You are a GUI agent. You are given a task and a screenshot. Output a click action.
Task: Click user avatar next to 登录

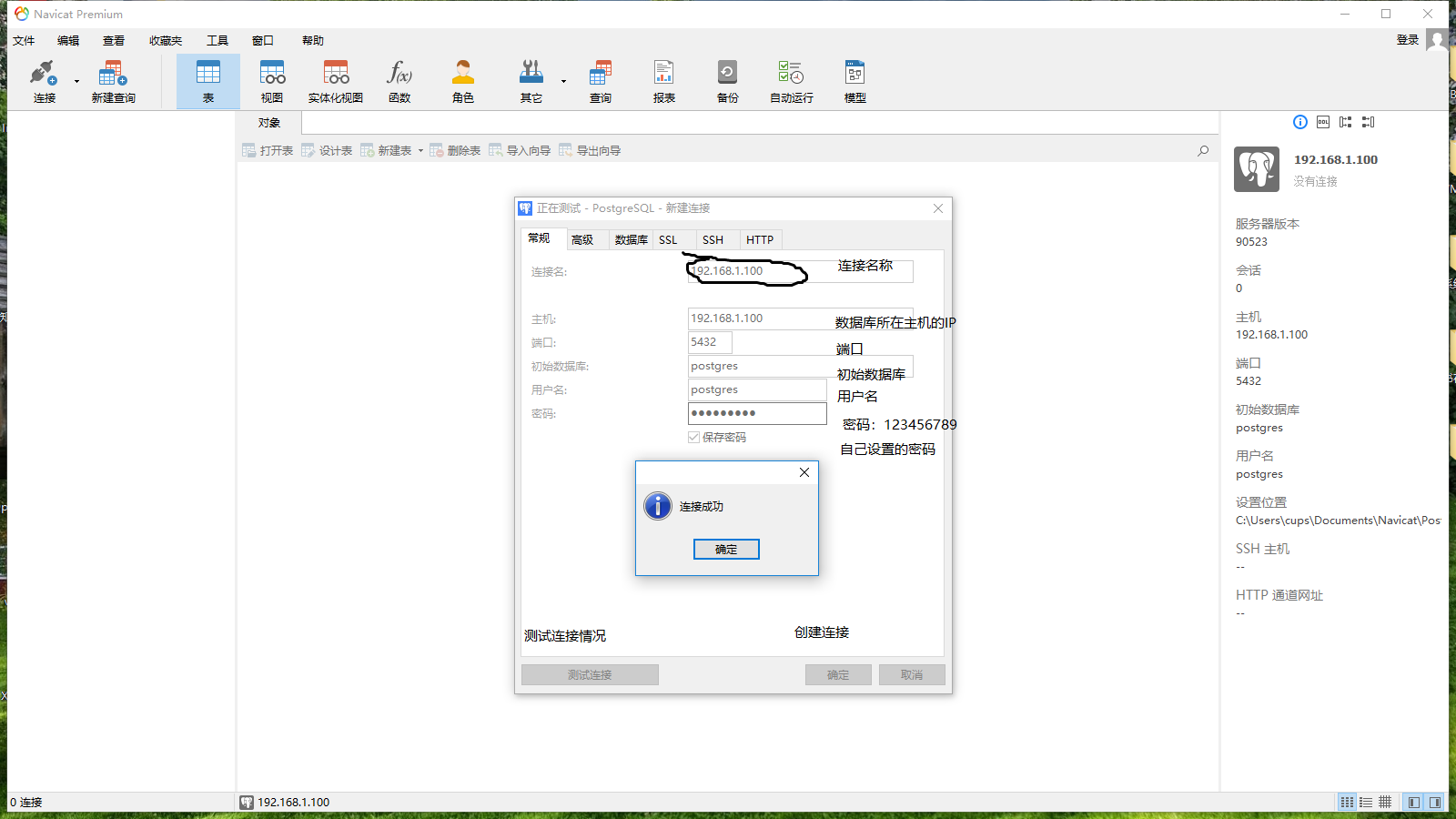(1437, 40)
